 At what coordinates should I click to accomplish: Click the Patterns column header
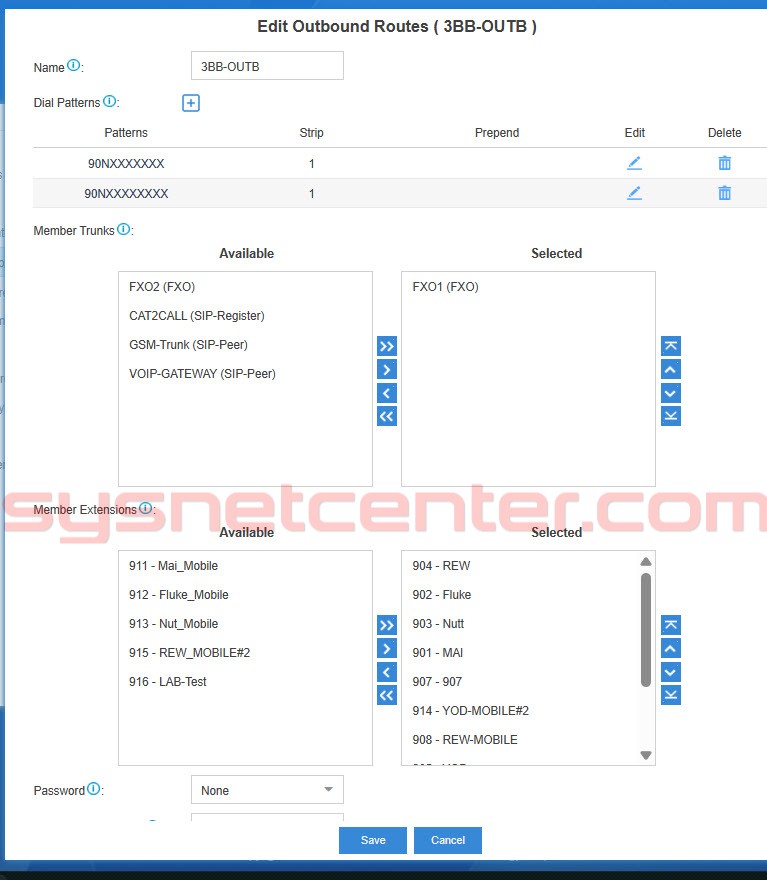tap(126, 133)
